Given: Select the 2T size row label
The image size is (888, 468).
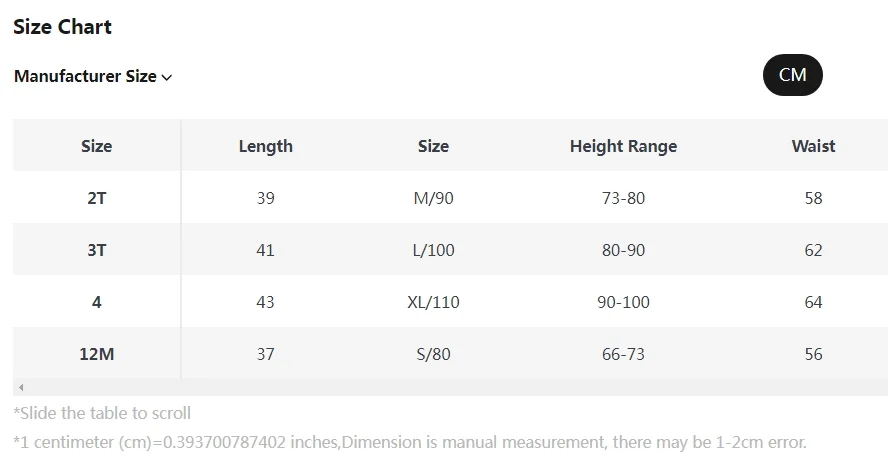Looking at the screenshot, I should coord(96,198).
